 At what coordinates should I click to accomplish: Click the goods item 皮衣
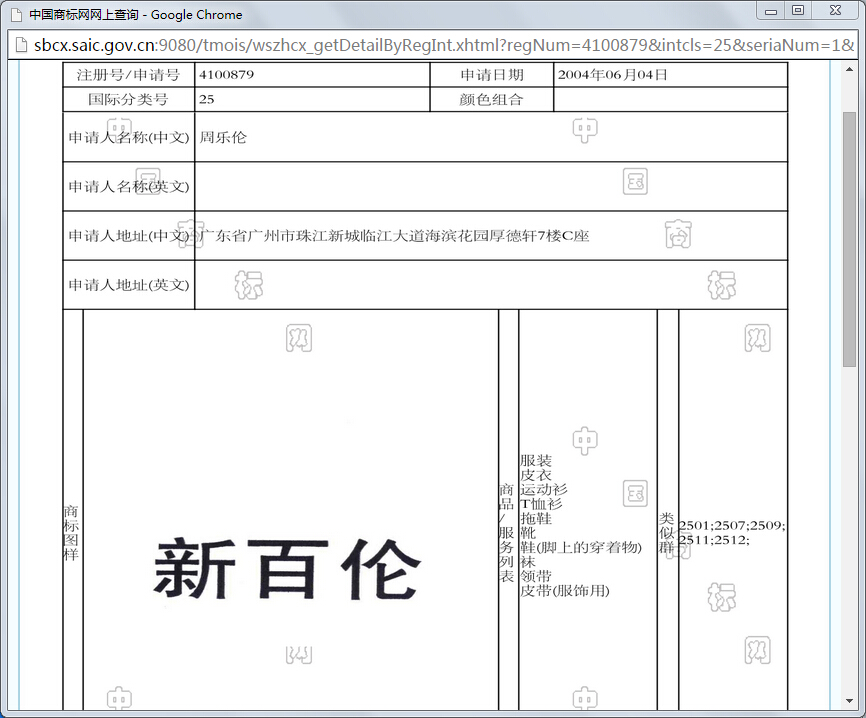click(536, 475)
